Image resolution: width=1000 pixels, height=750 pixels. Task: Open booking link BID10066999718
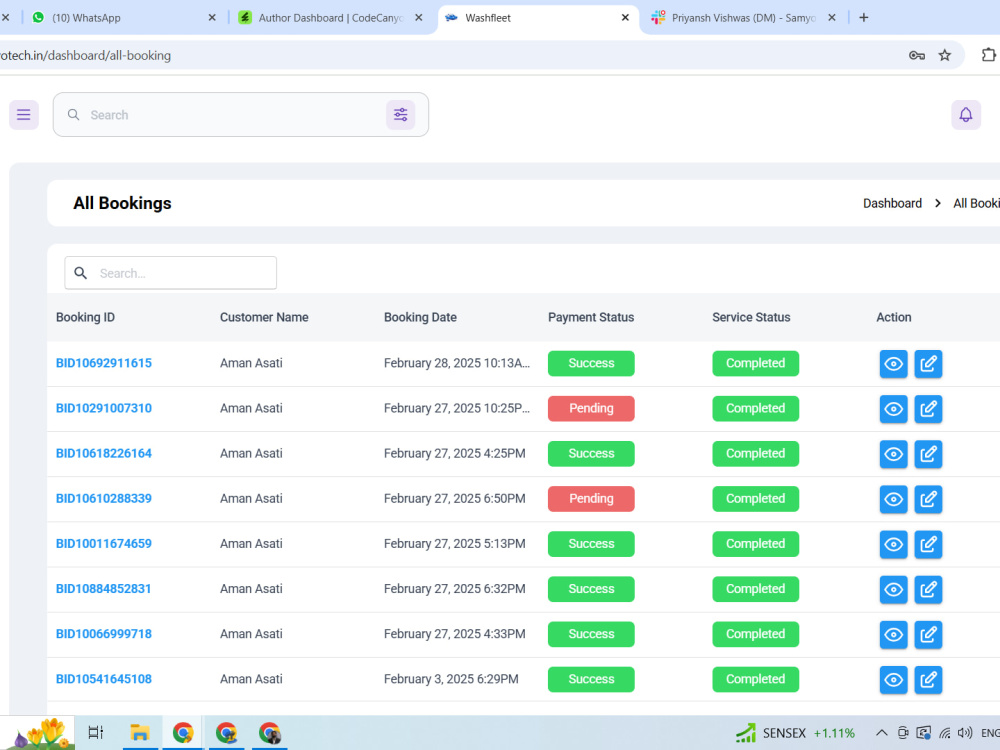point(104,634)
